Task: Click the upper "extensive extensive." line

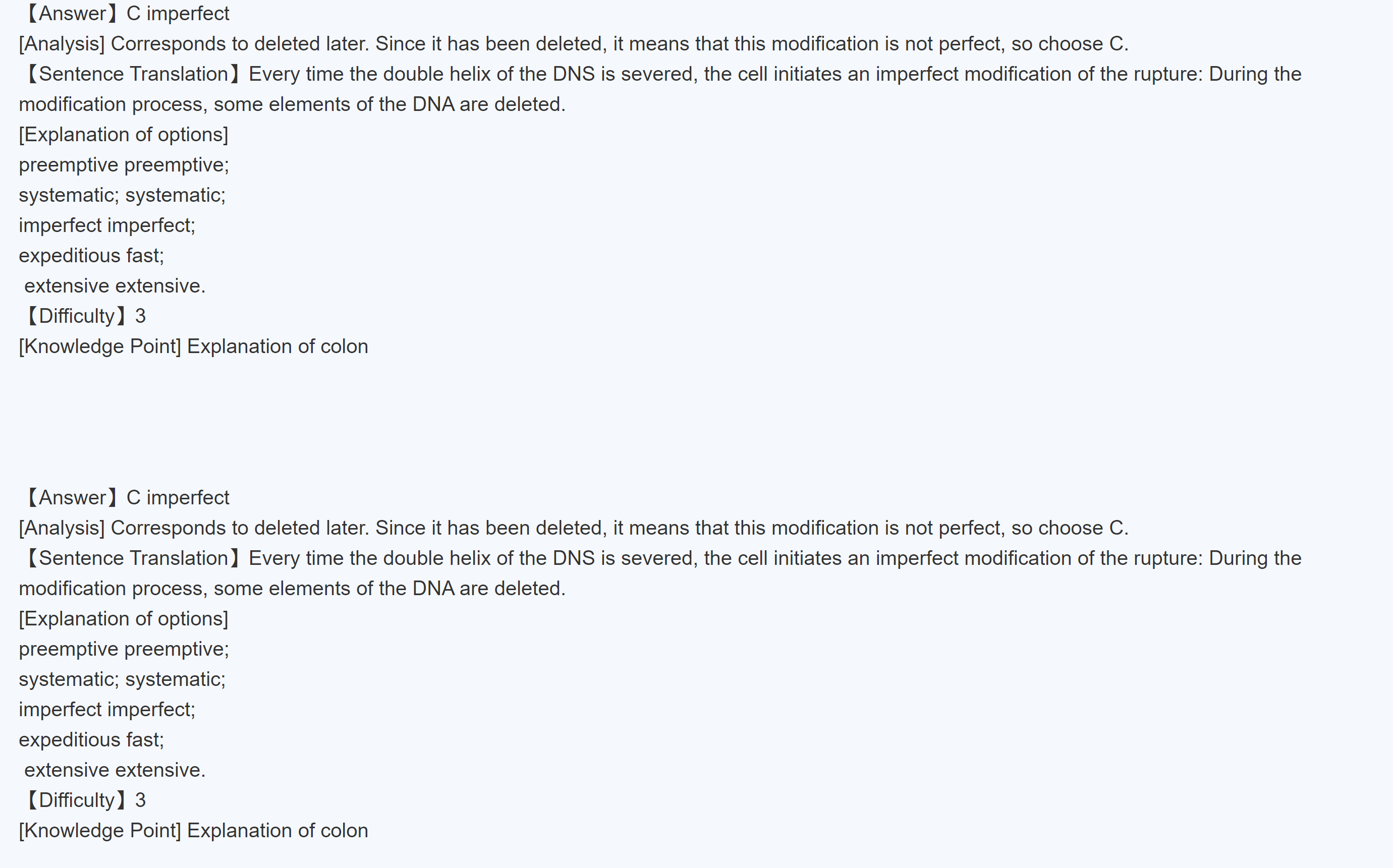Action: tap(114, 286)
